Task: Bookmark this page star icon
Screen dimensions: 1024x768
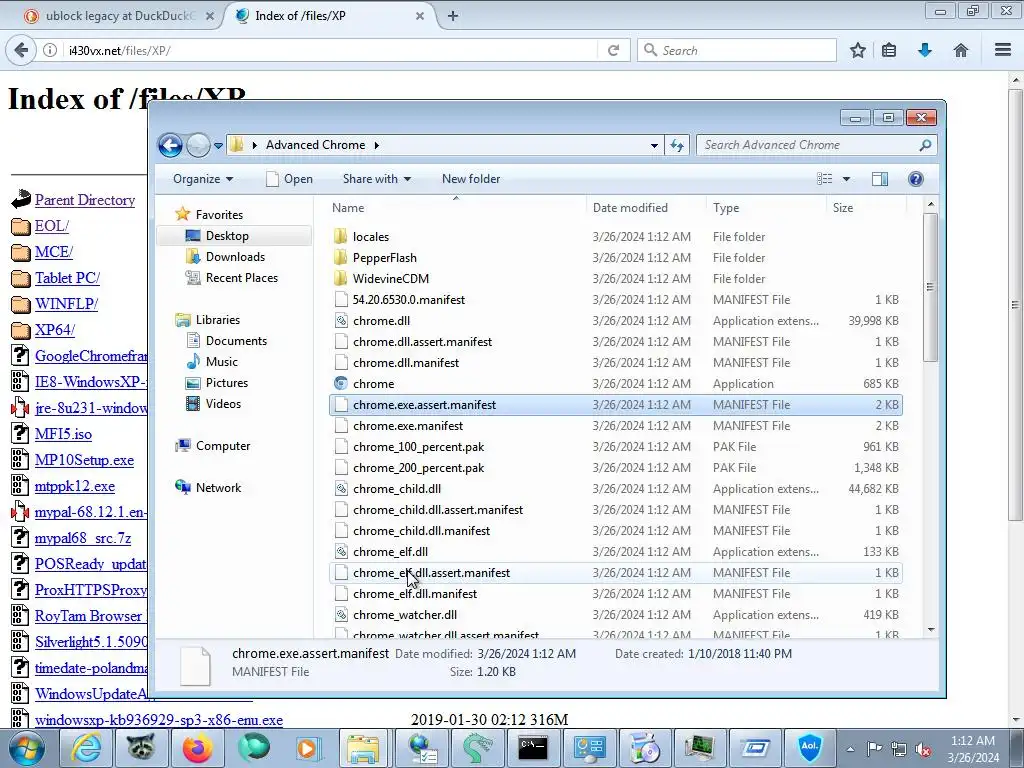Action: coord(857,50)
